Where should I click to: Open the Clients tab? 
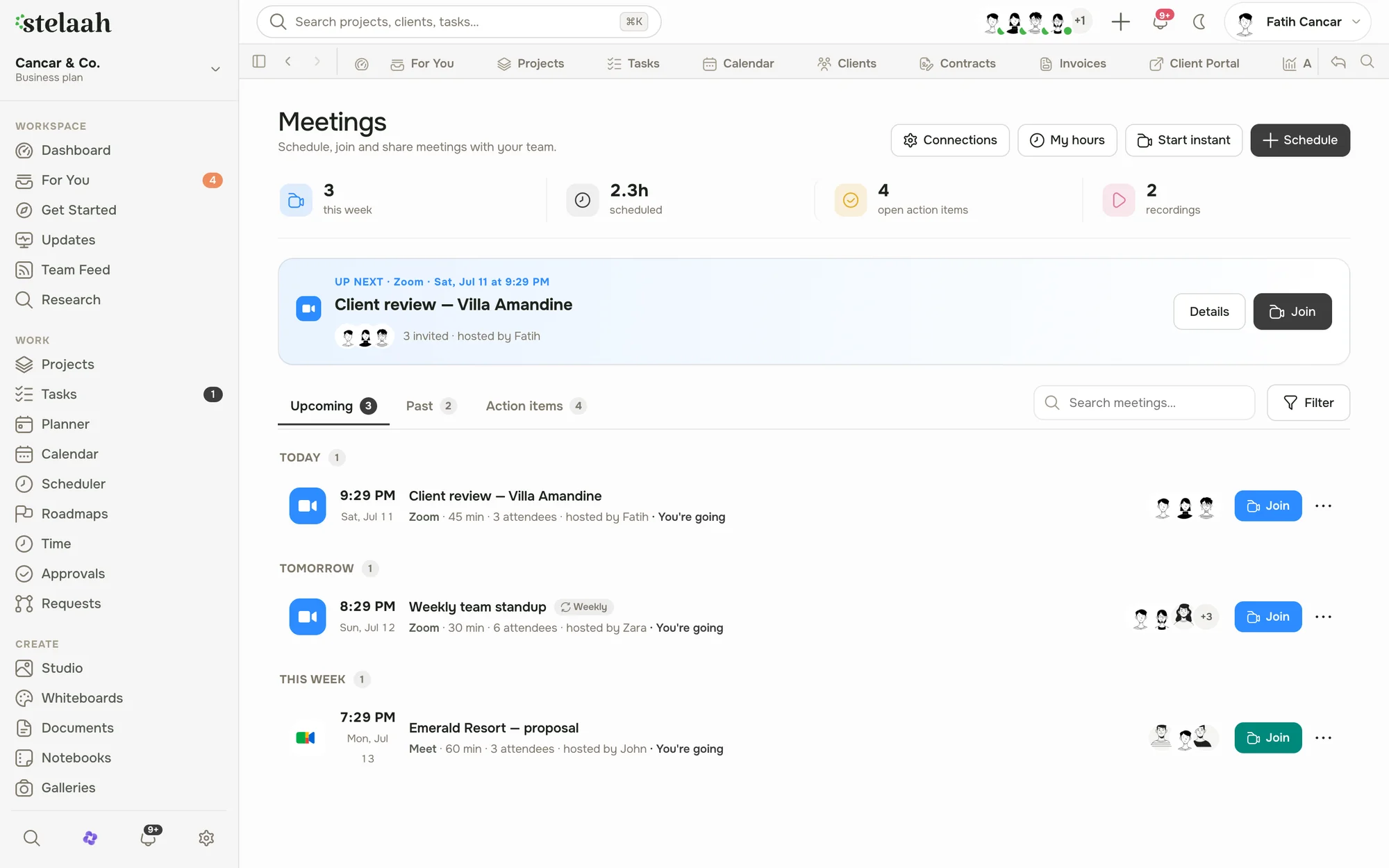tap(847, 63)
